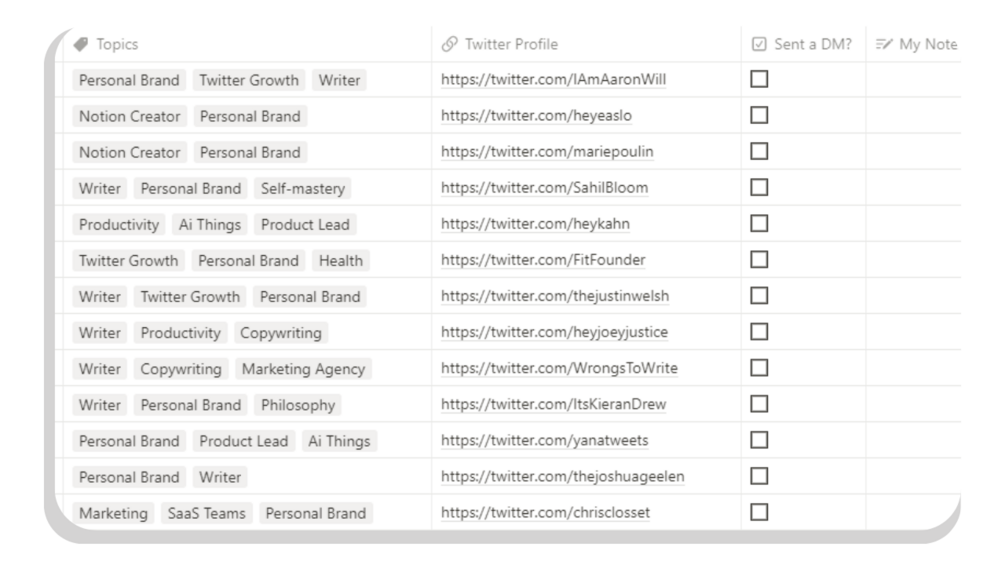Screen dimensions: 1005x565
Task: Open the mariepoulin Twitter profile link
Action: click(x=547, y=152)
